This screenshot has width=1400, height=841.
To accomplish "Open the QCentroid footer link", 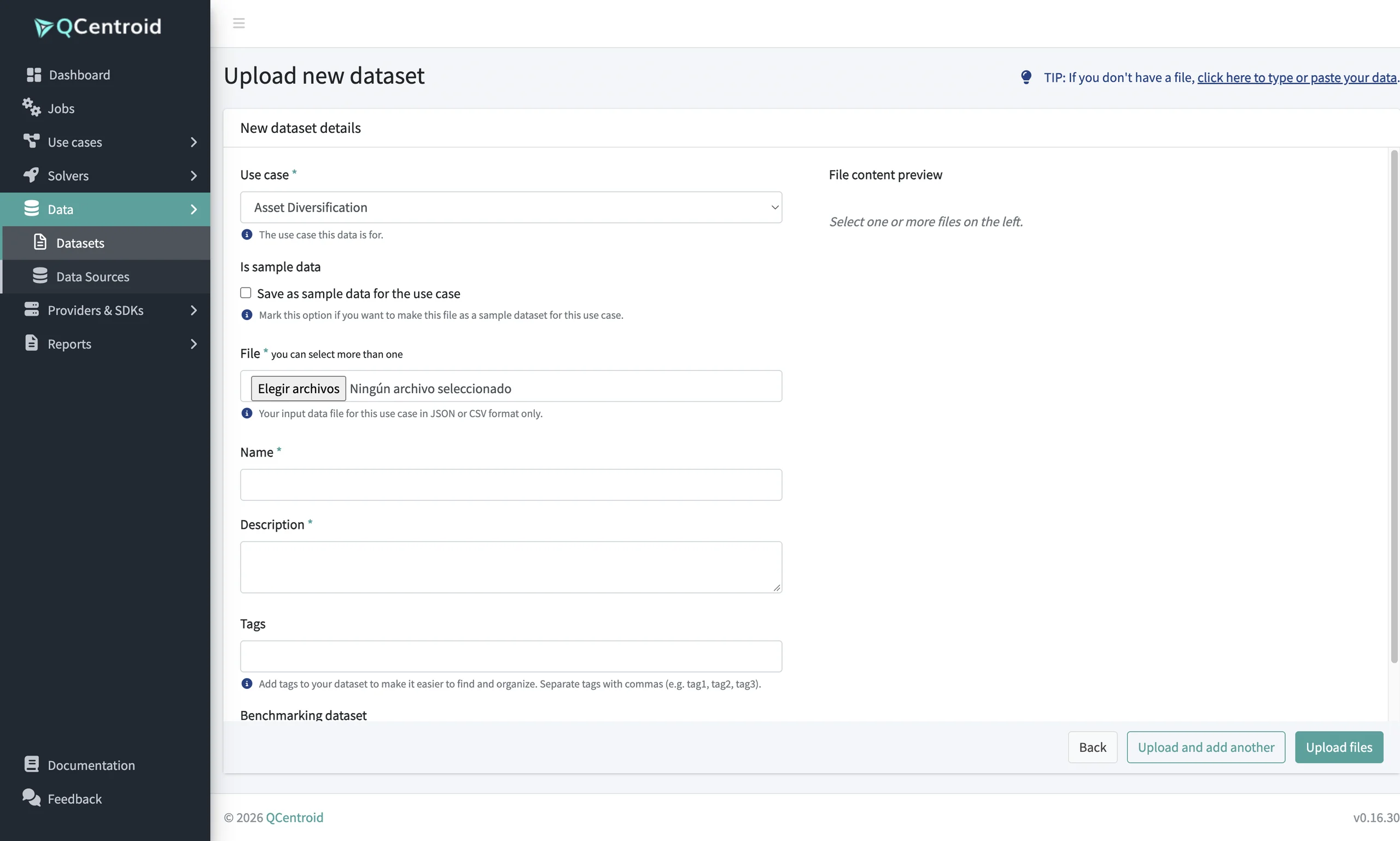I will pos(294,817).
